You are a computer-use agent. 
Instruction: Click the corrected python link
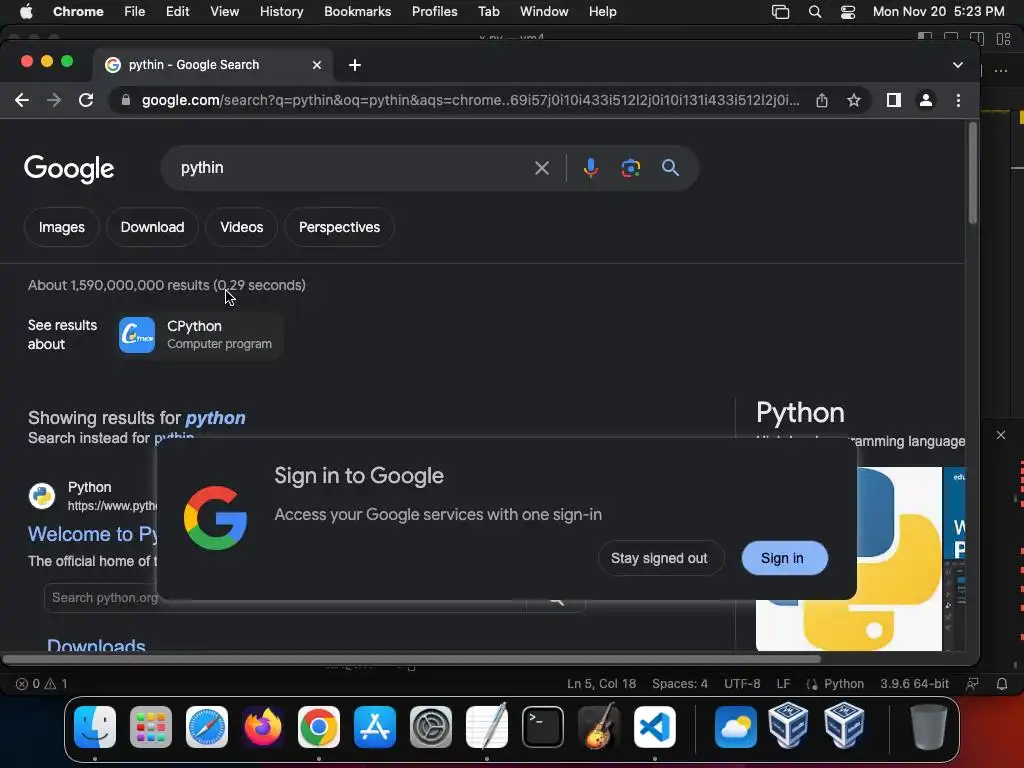216,418
